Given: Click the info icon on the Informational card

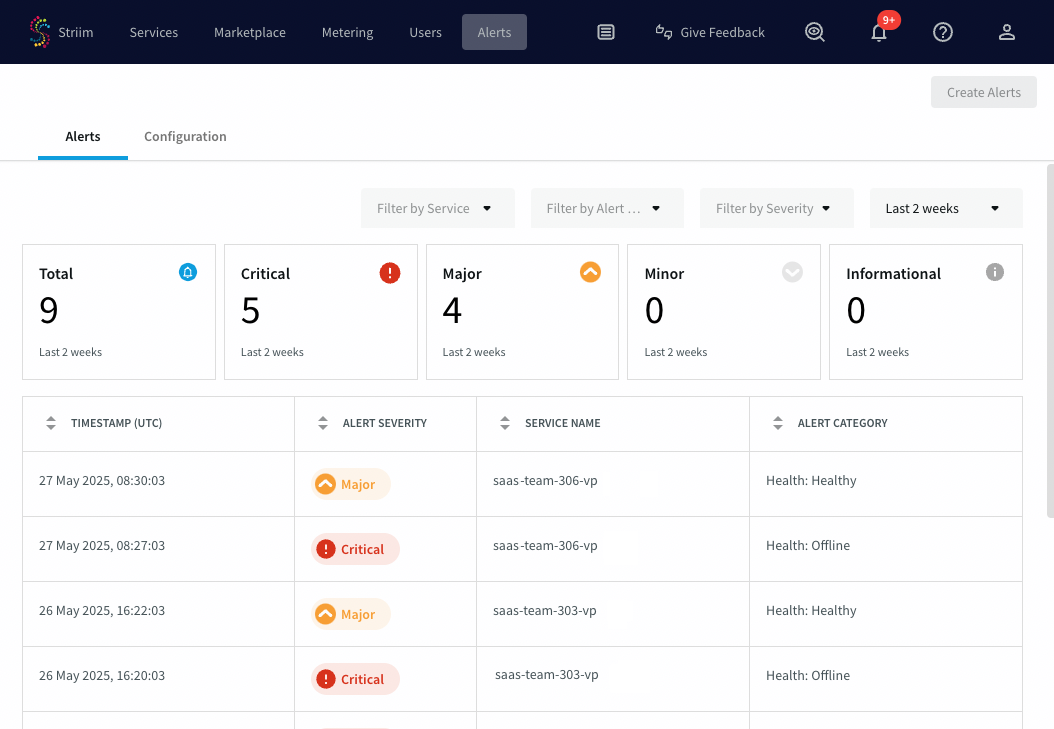Looking at the screenshot, I should [994, 272].
